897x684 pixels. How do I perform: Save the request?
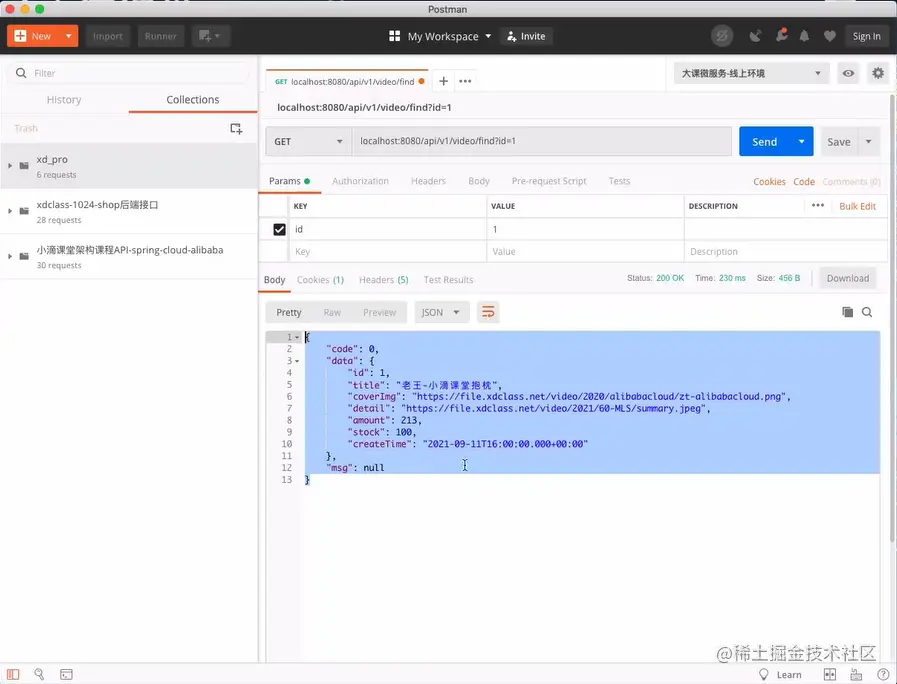(x=839, y=142)
